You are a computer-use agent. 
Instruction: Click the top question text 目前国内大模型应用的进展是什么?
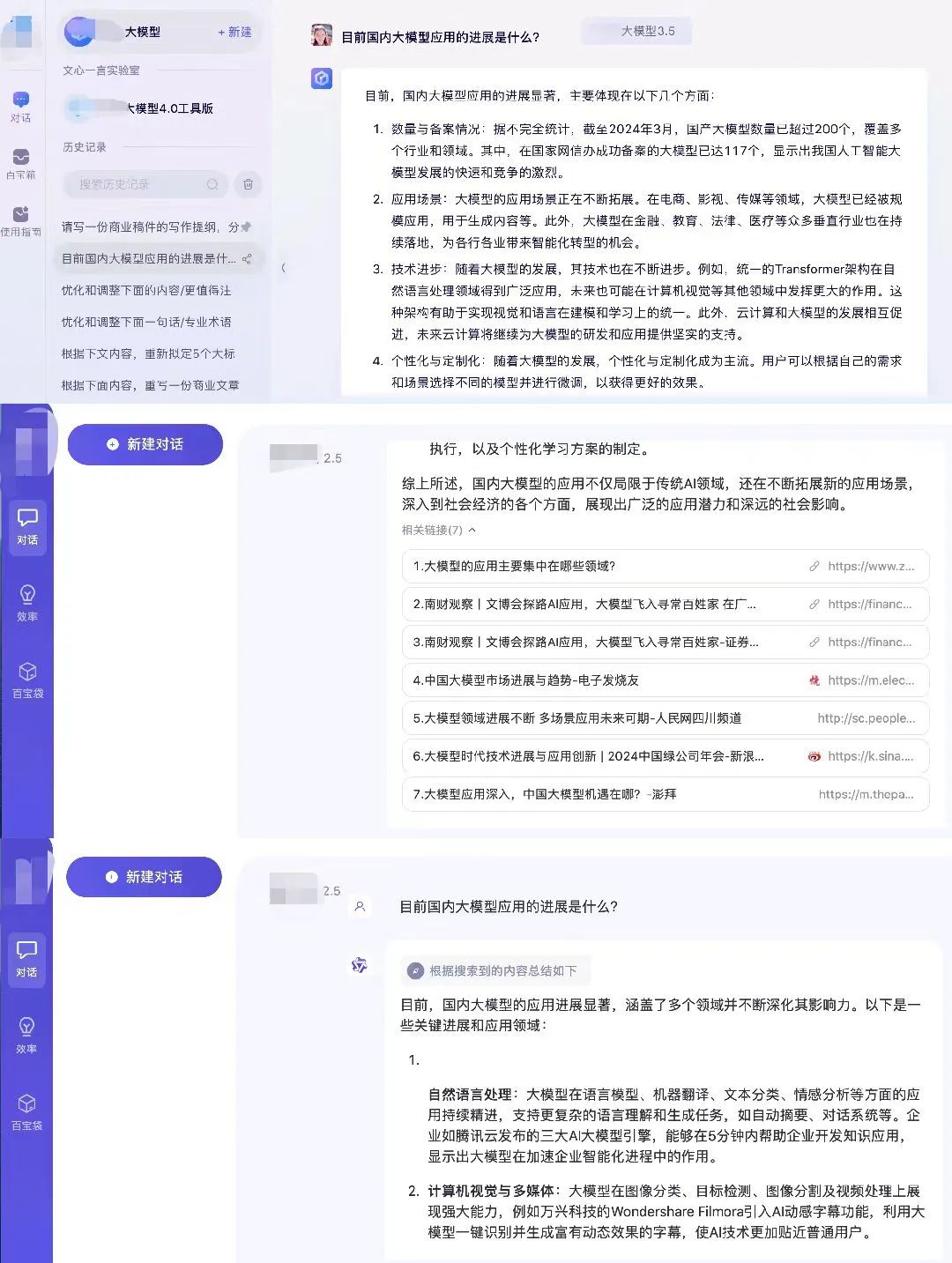pos(441,37)
